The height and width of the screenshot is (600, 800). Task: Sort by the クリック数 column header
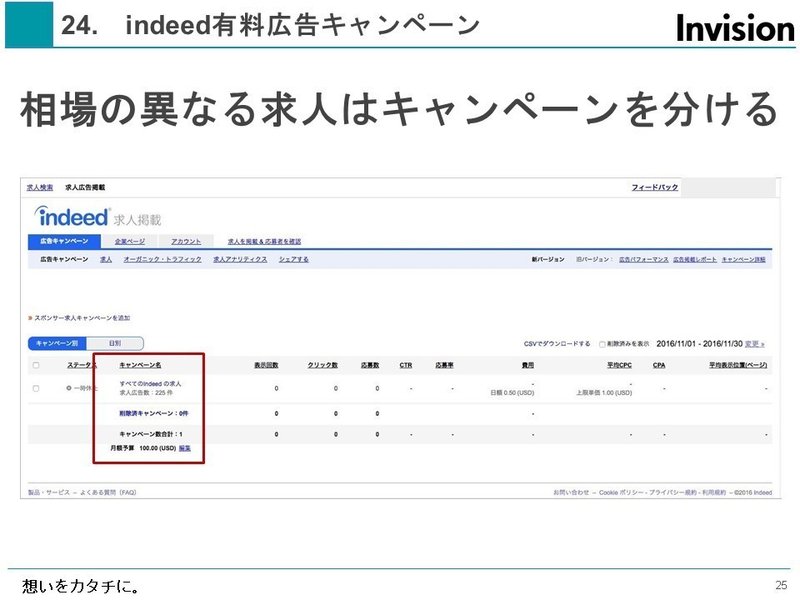[322, 365]
